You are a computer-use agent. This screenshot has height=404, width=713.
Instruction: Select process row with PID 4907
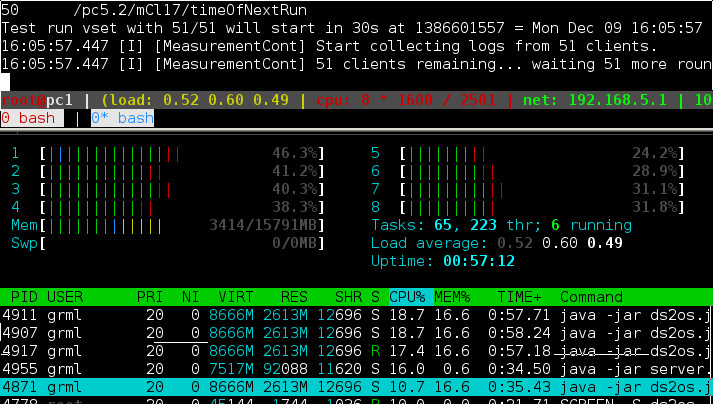pos(356,333)
